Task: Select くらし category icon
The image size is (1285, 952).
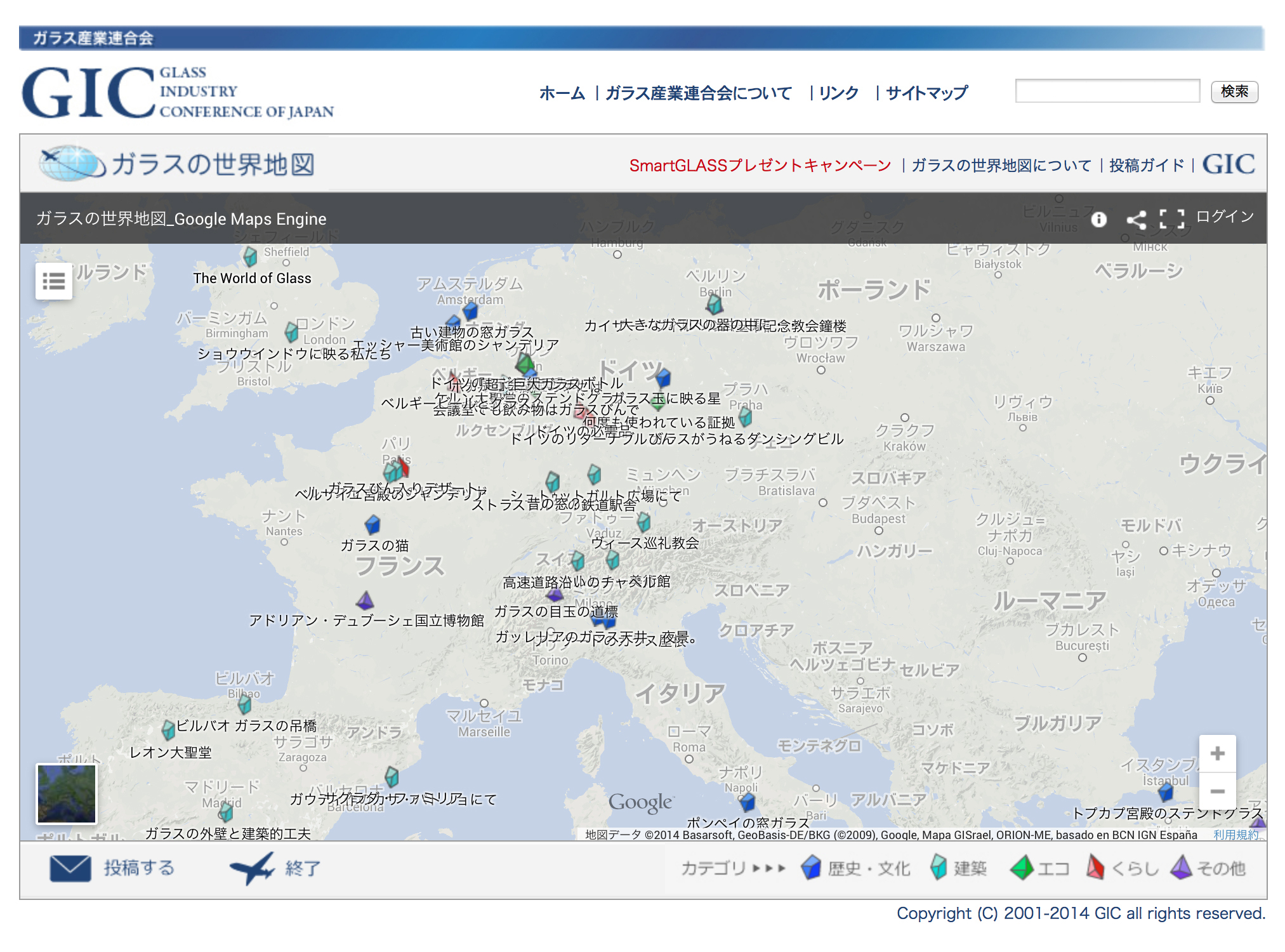Action: tap(1095, 867)
